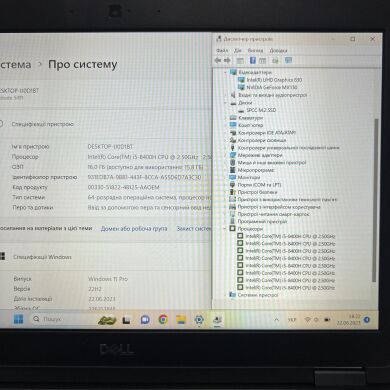Click the Клавіатури keyboard icon
Image resolution: width=390 pixels, height=390 pixels.
point(233,118)
